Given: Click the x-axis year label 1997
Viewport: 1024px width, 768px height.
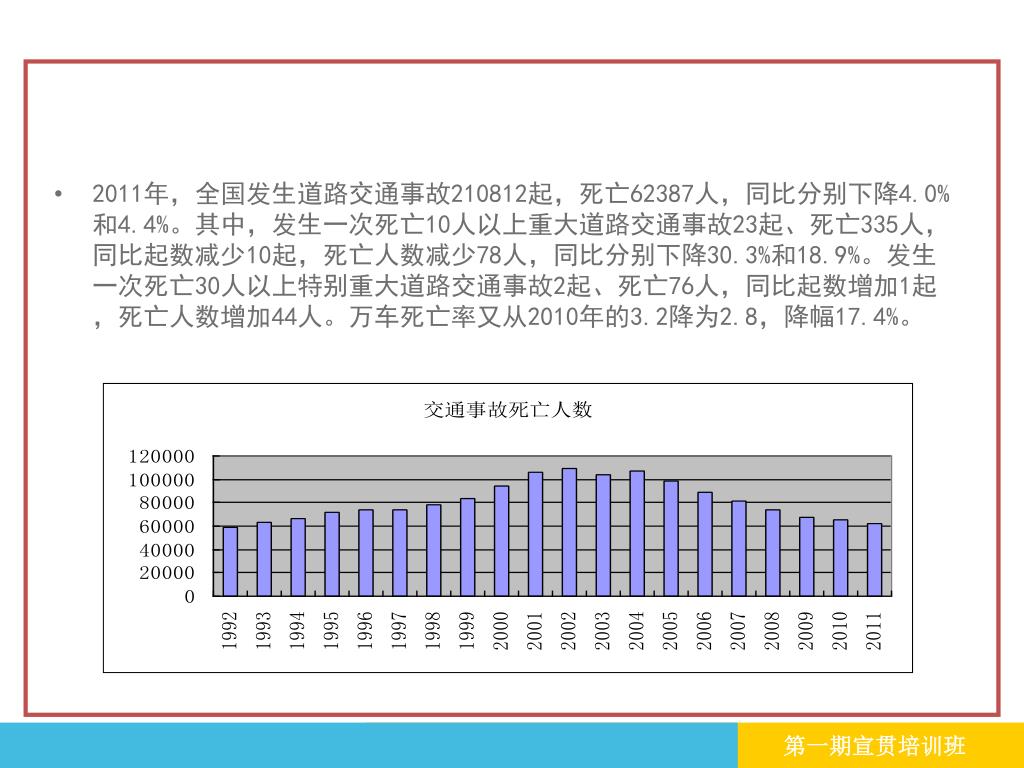Looking at the screenshot, I should [x=399, y=630].
